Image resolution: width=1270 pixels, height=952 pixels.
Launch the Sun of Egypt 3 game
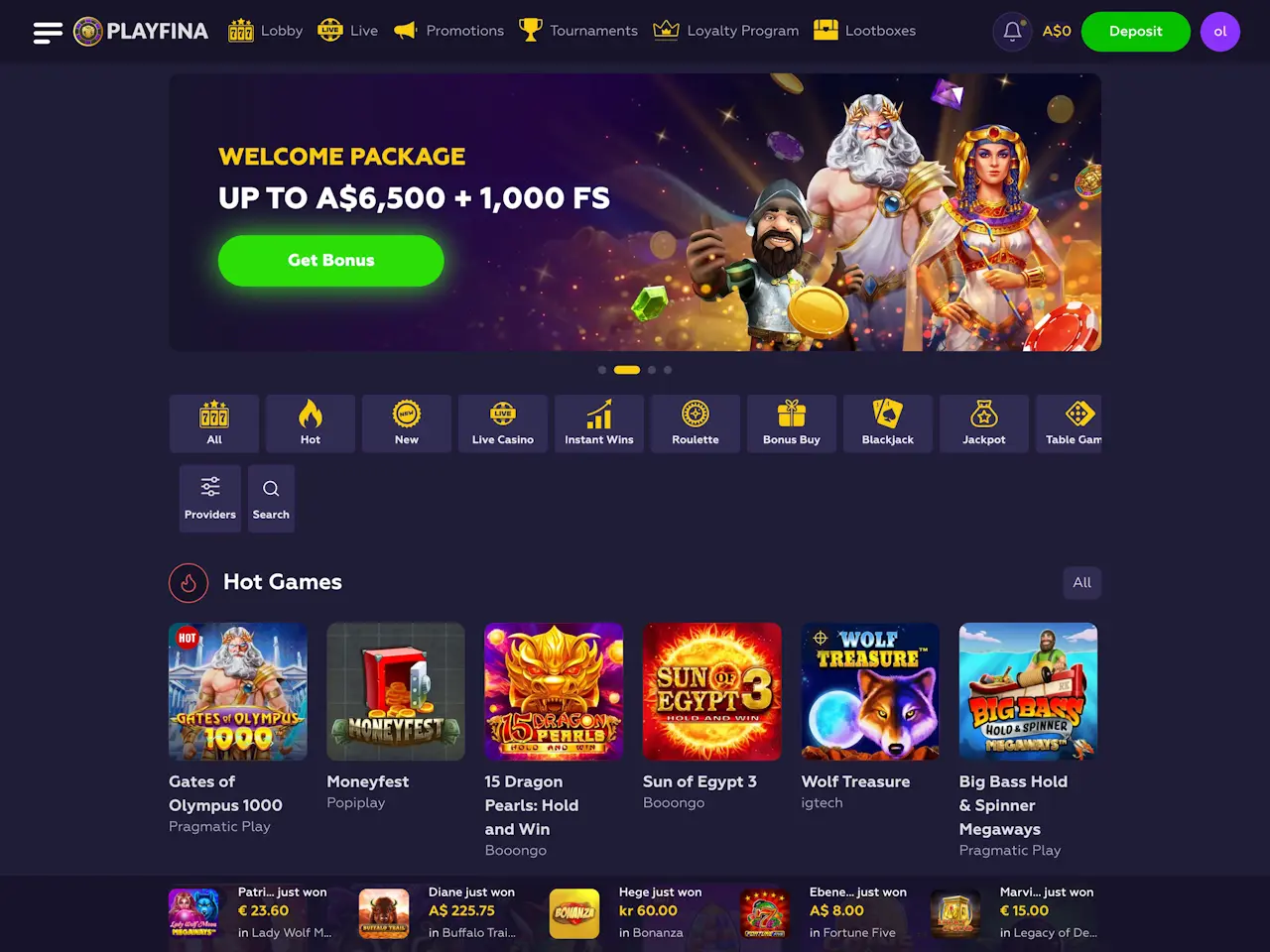click(x=712, y=691)
